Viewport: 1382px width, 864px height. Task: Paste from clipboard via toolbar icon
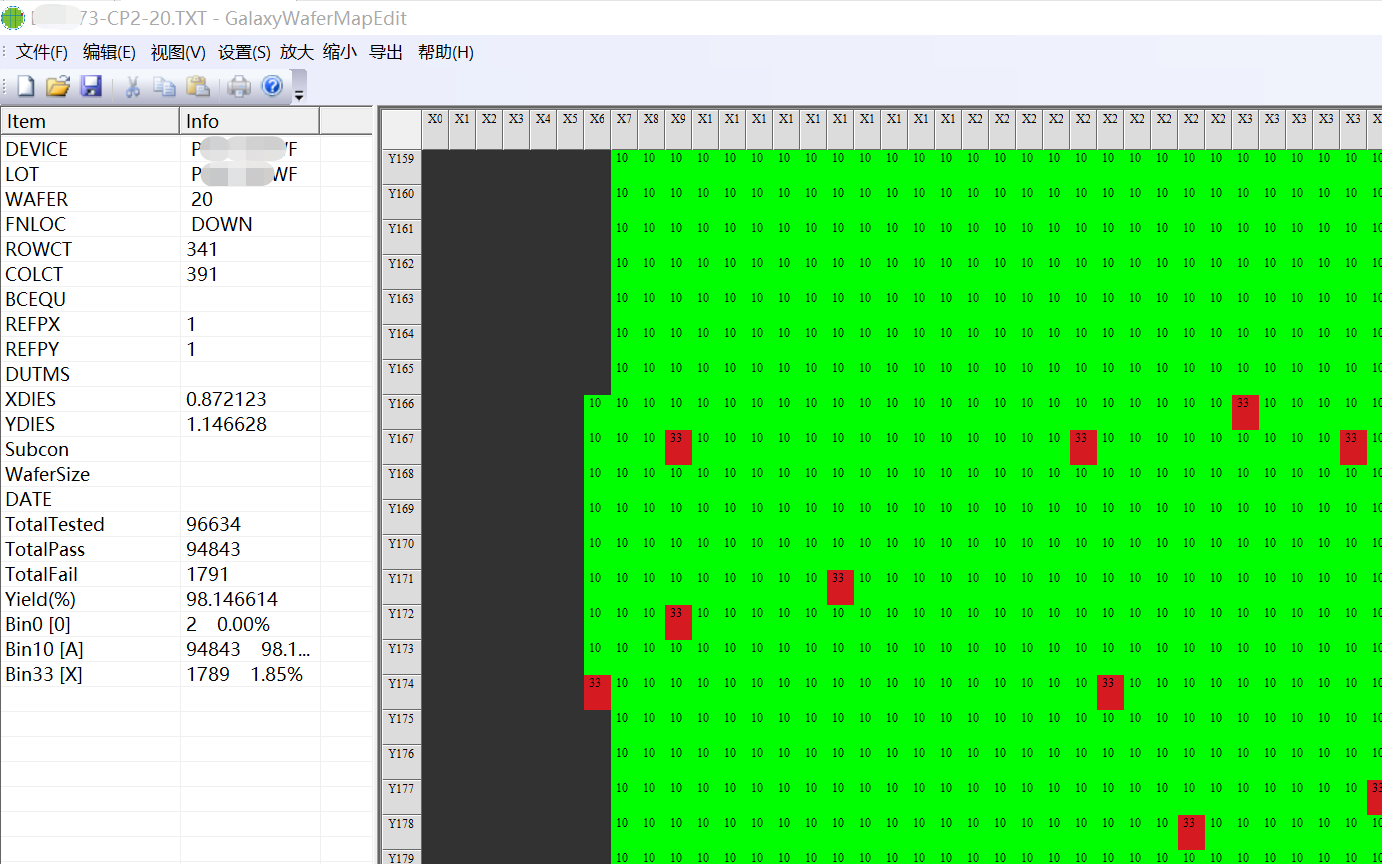pyautogui.click(x=199, y=86)
